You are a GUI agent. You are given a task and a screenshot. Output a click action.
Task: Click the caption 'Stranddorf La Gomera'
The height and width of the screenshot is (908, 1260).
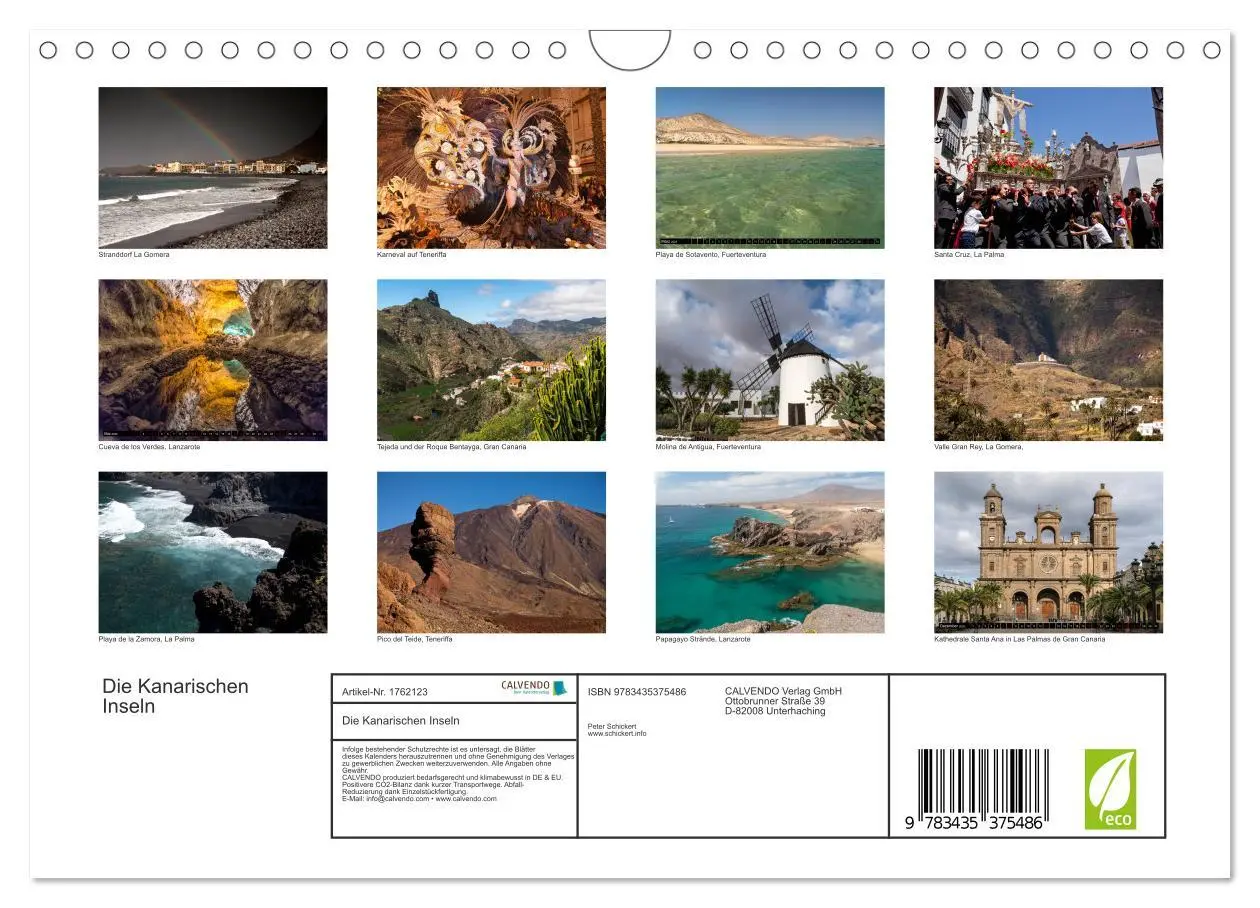(x=134, y=255)
